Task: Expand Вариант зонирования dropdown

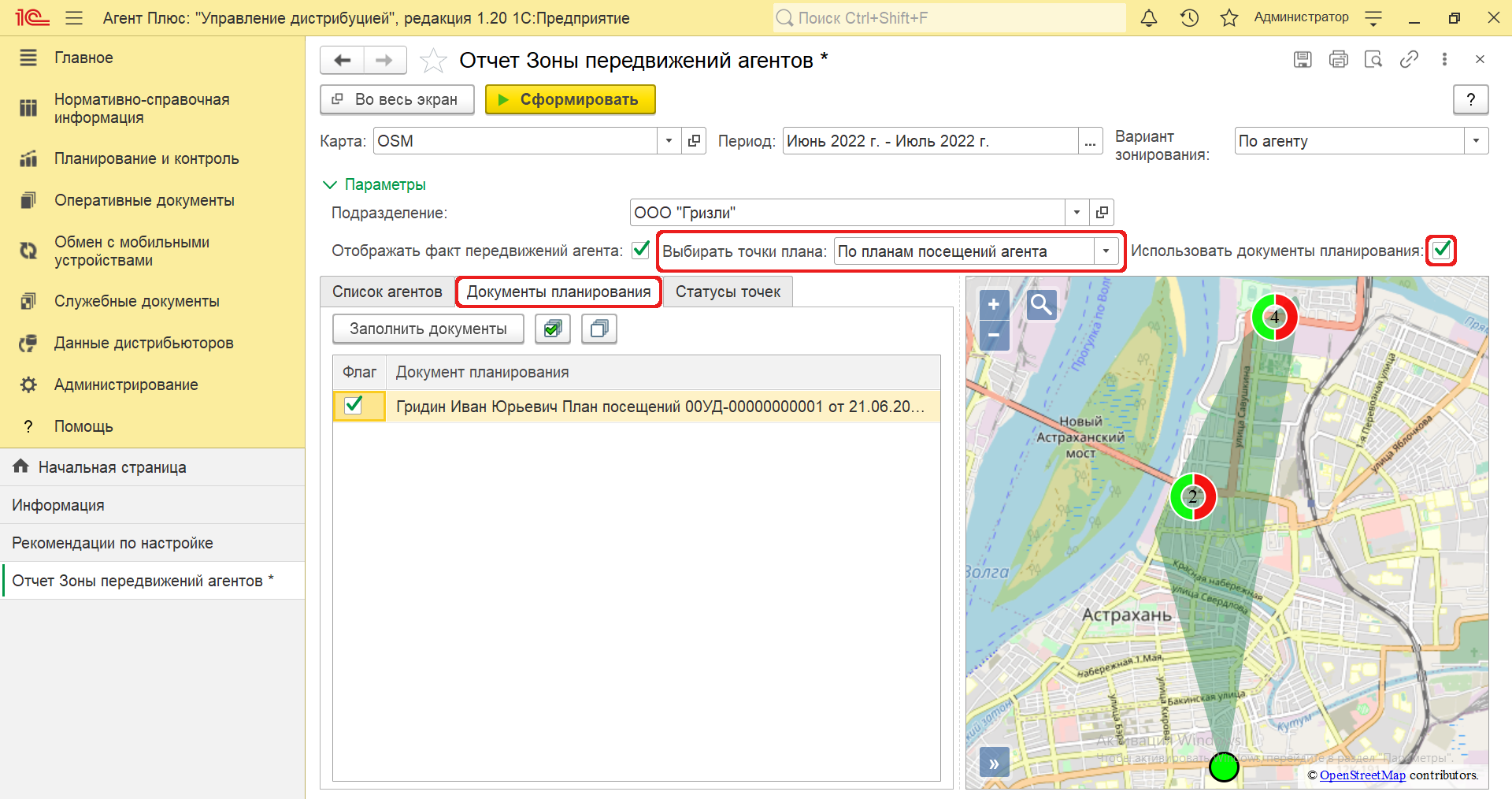Action: coord(1476,141)
